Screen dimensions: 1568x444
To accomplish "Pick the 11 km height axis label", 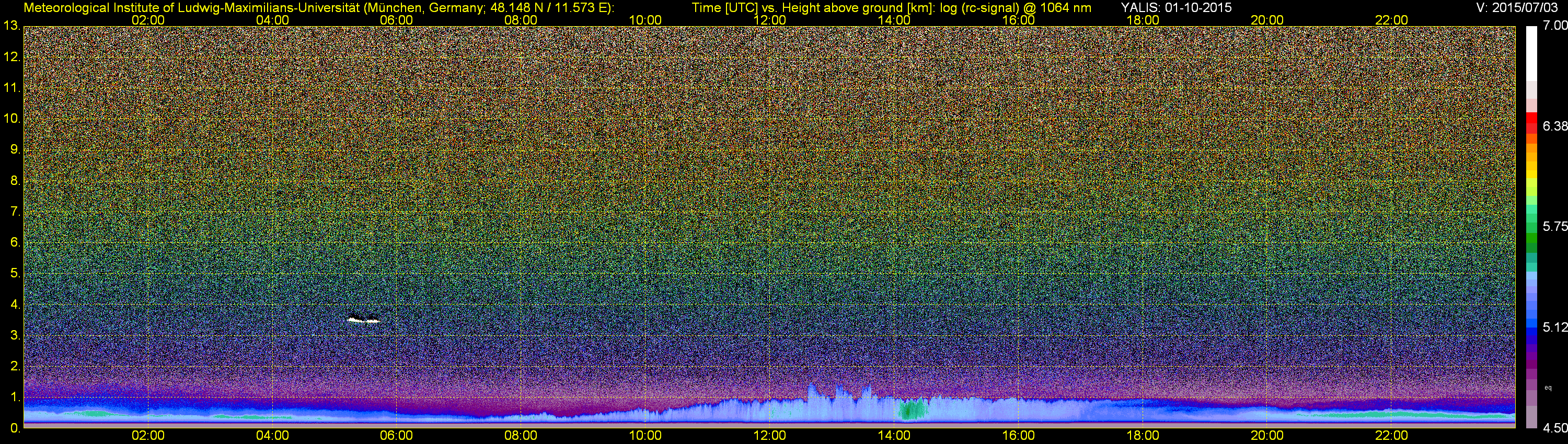I will coord(11,88).
